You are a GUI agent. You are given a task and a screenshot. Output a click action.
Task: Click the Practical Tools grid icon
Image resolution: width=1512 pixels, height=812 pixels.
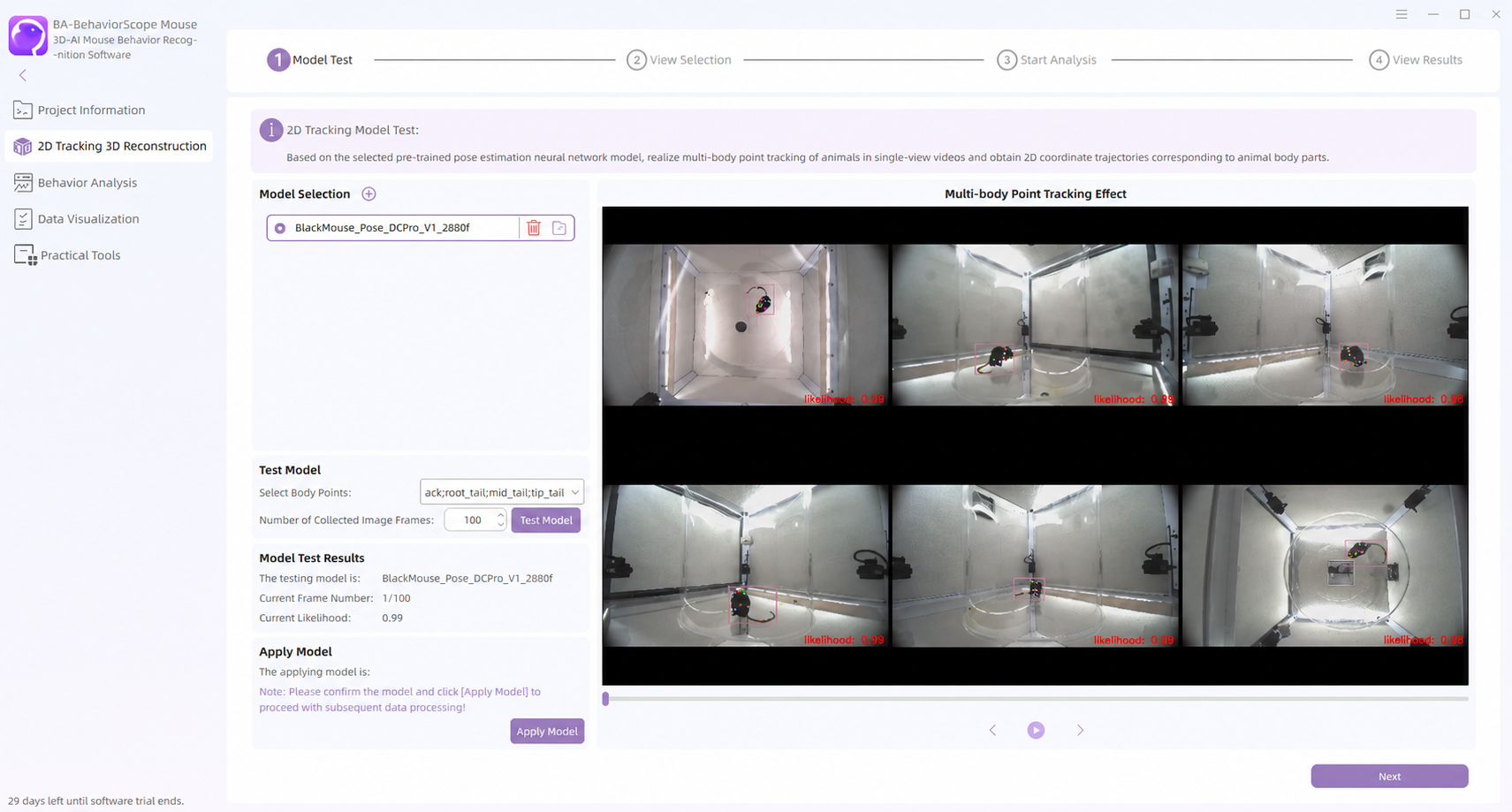(x=25, y=255)
